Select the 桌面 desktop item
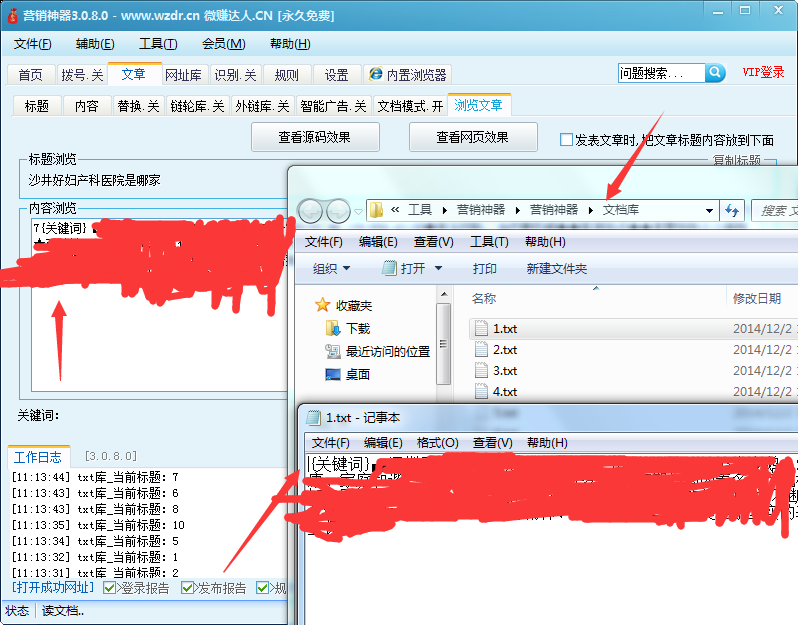 click(x=357, y=374)
